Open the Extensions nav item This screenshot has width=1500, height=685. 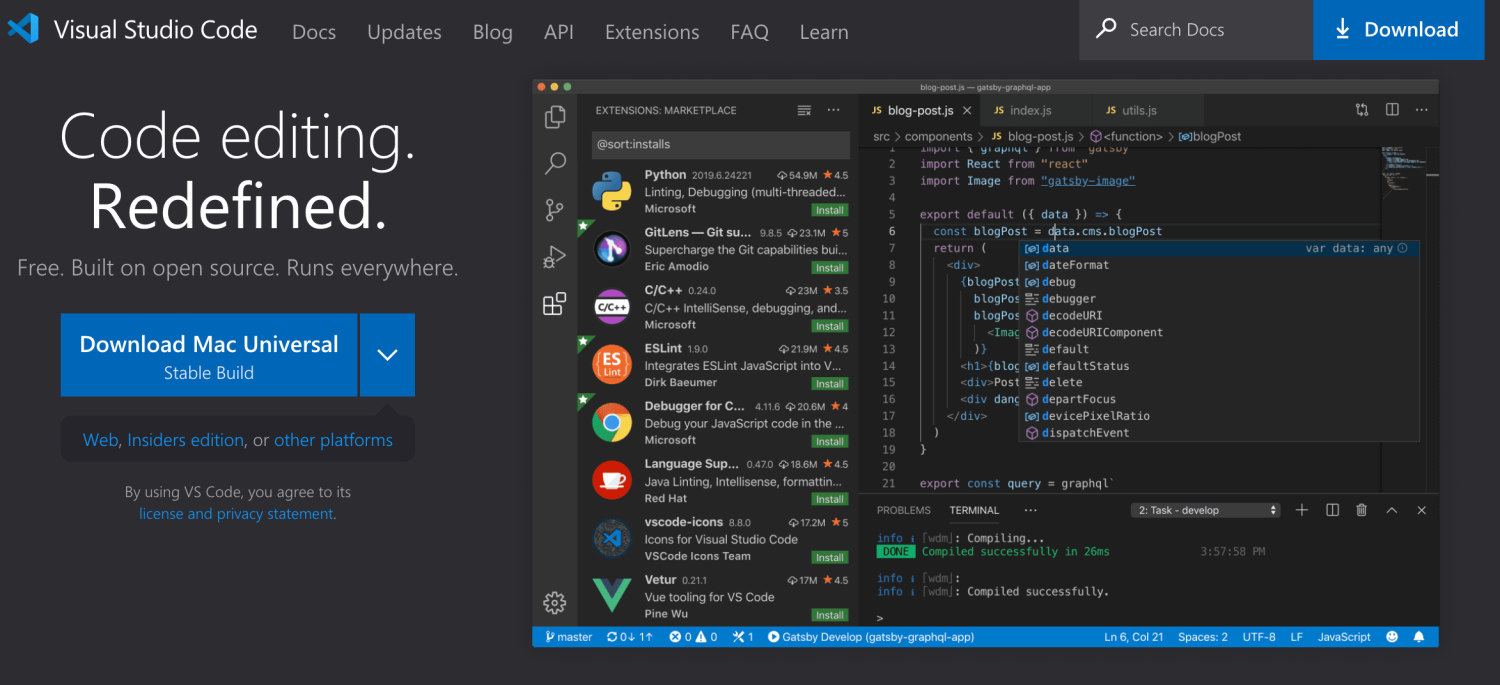652,32
